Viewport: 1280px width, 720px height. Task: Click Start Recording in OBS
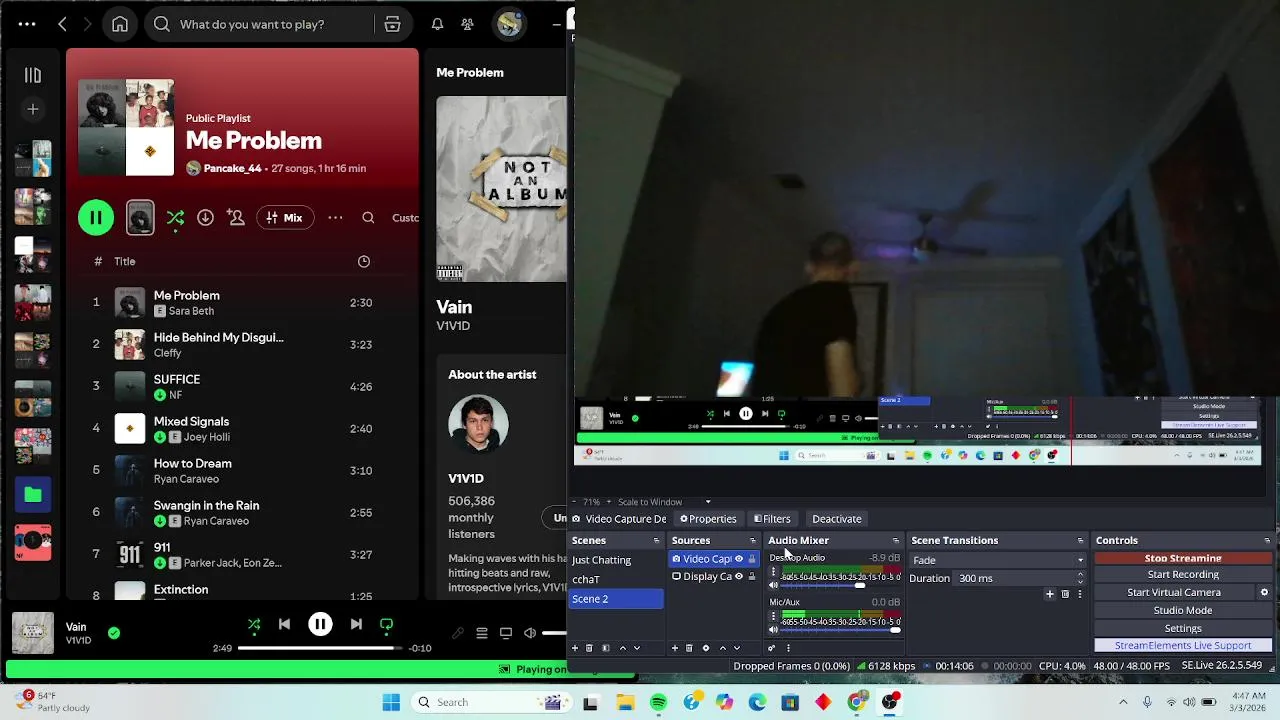click(1183, 575)
